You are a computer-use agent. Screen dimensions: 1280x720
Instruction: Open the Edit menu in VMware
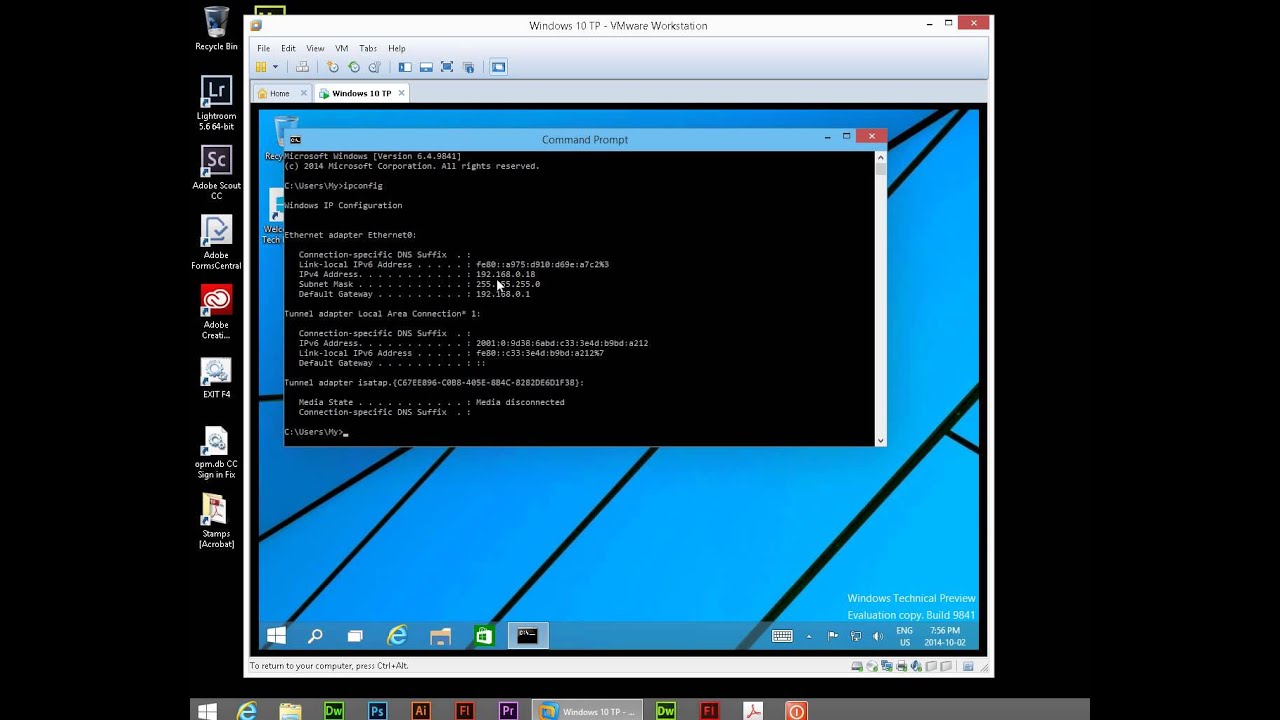[x=288, y=48]
